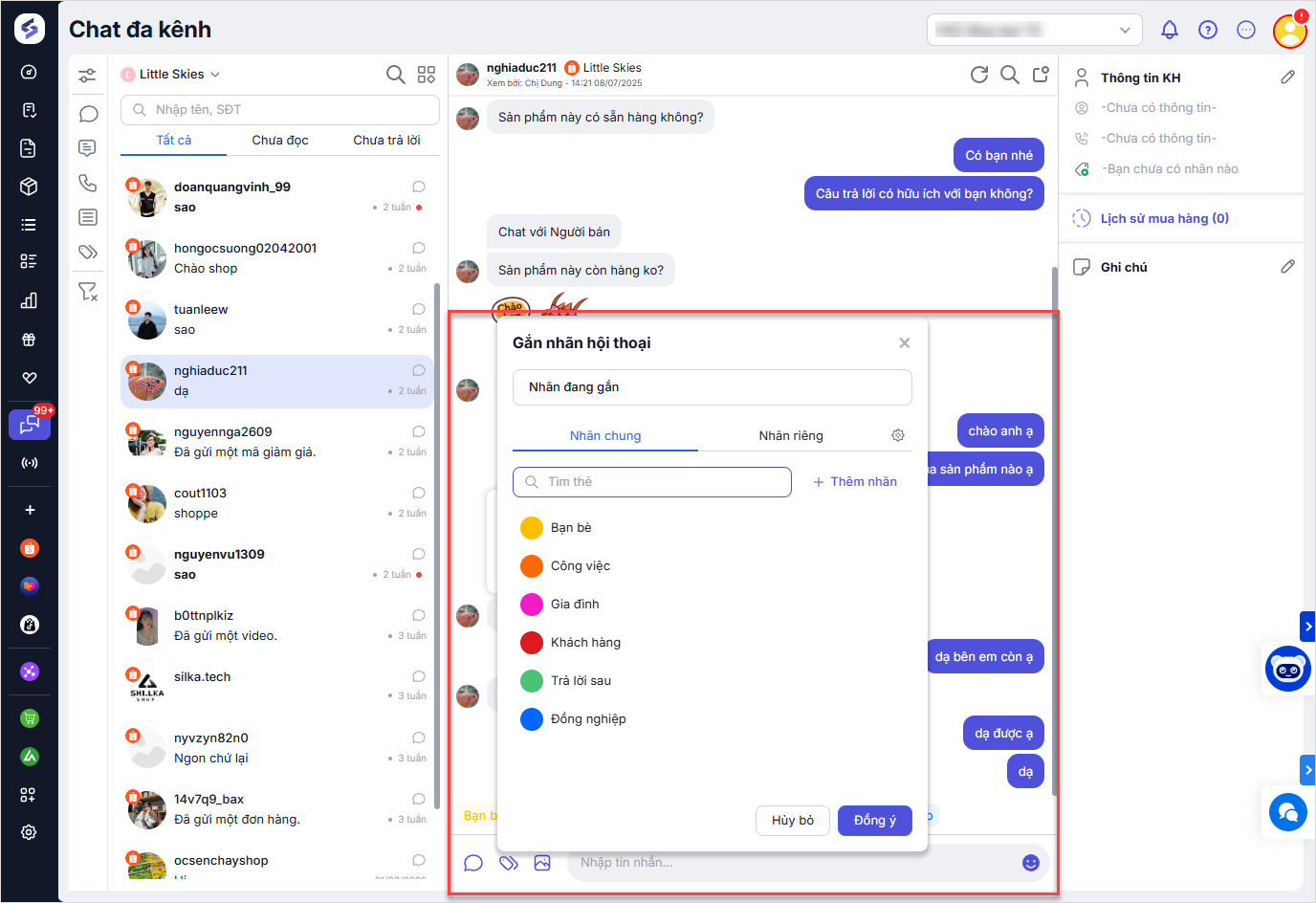The image size is (1316, 903).
Task: Close the Gắn nhãn hội thoại dialog
Action: click(x=905, y=342)
